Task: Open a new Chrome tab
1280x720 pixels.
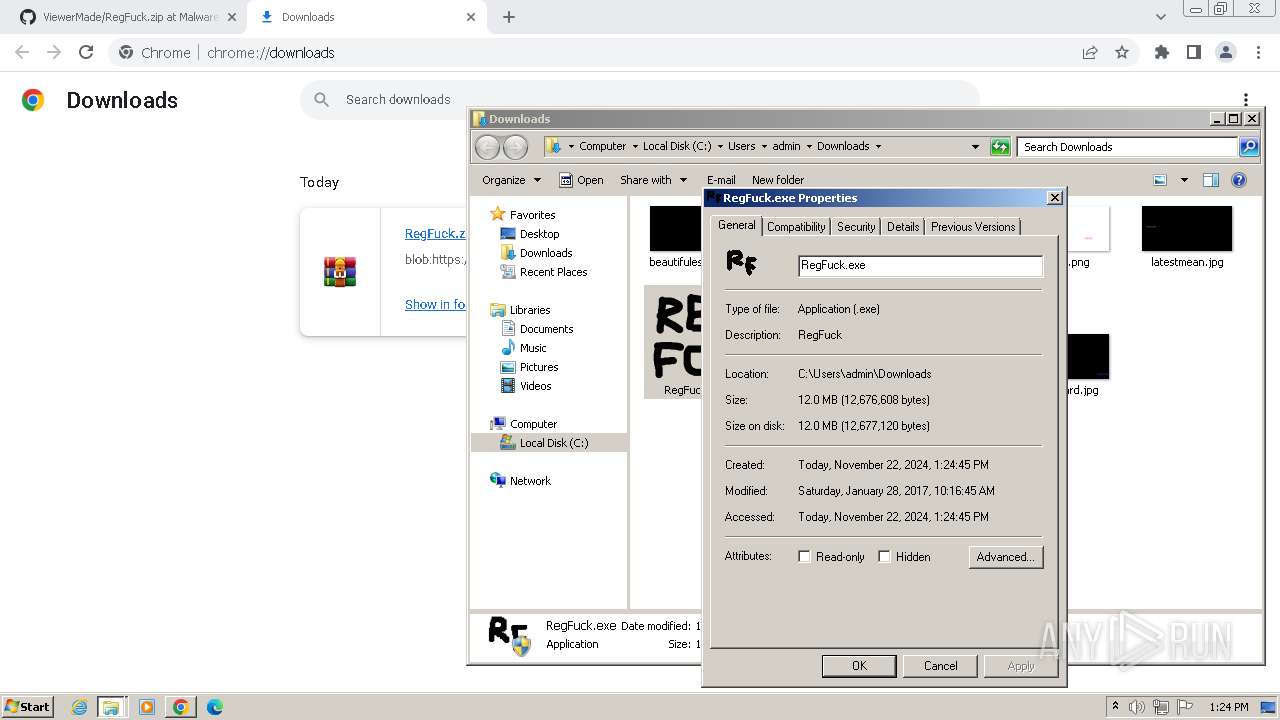Action: 508,17
